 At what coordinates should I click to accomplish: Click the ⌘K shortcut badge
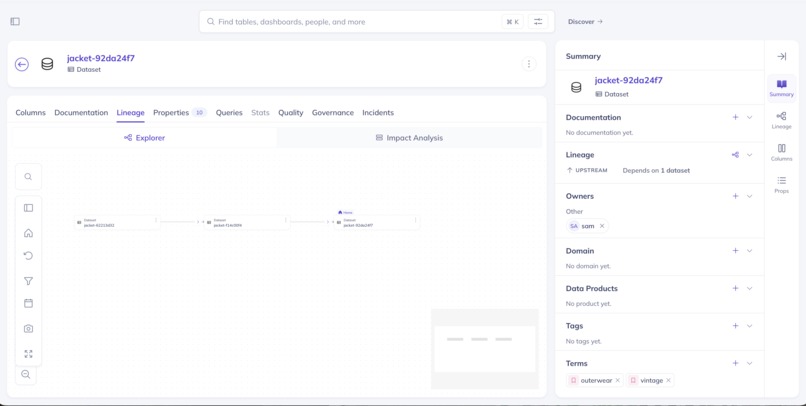coord(512,22)
